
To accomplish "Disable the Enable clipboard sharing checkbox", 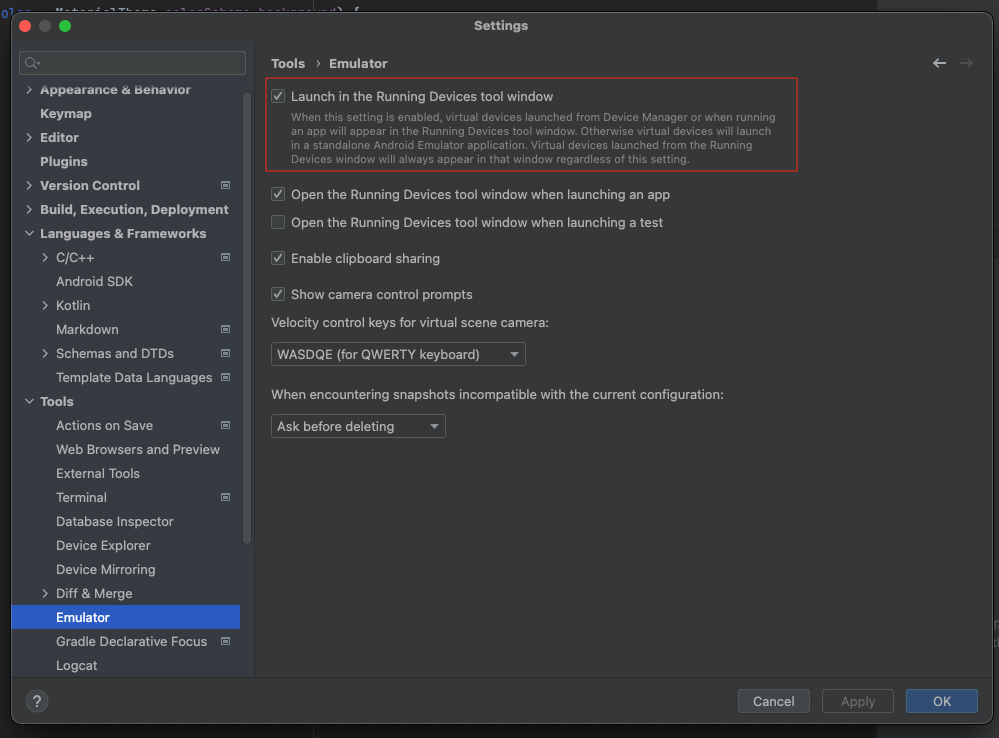I will coord(279,258).
